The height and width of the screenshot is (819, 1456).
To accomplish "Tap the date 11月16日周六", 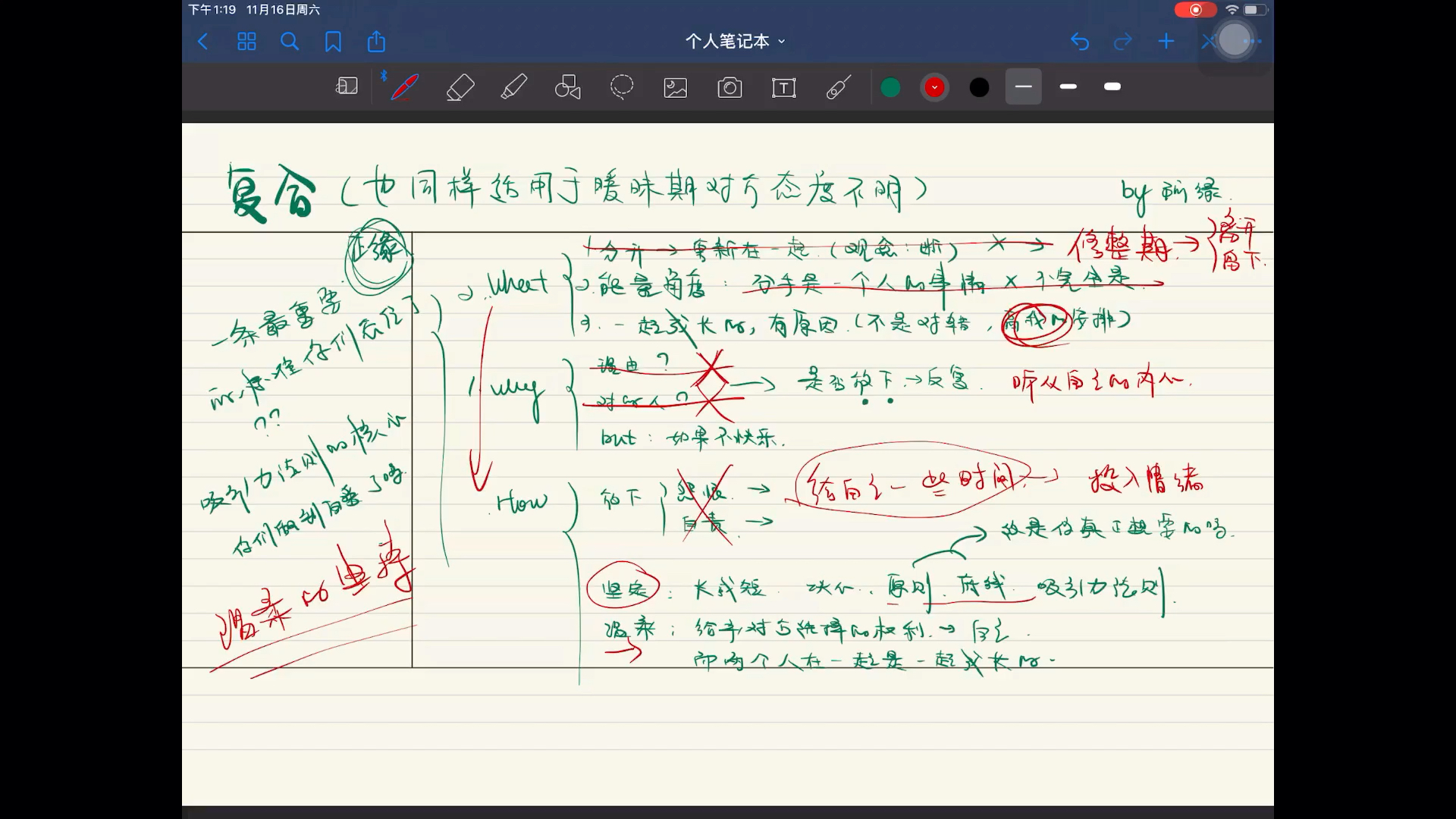I will [x=283, y=10].
